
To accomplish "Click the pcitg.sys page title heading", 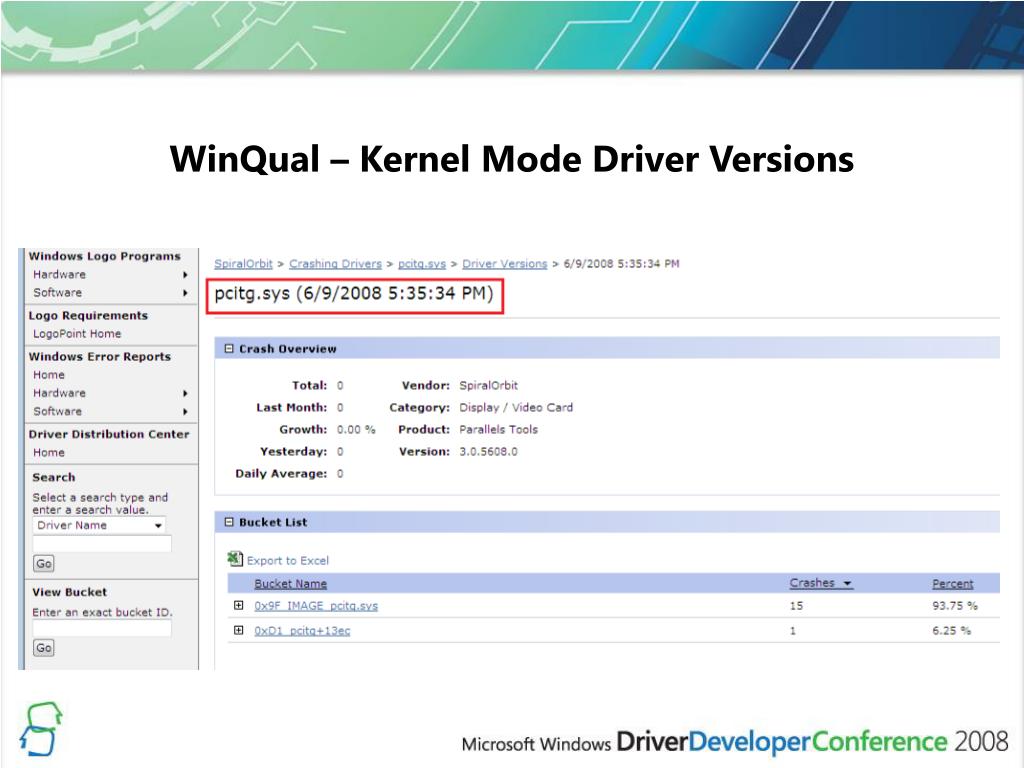I will [354, 293].
